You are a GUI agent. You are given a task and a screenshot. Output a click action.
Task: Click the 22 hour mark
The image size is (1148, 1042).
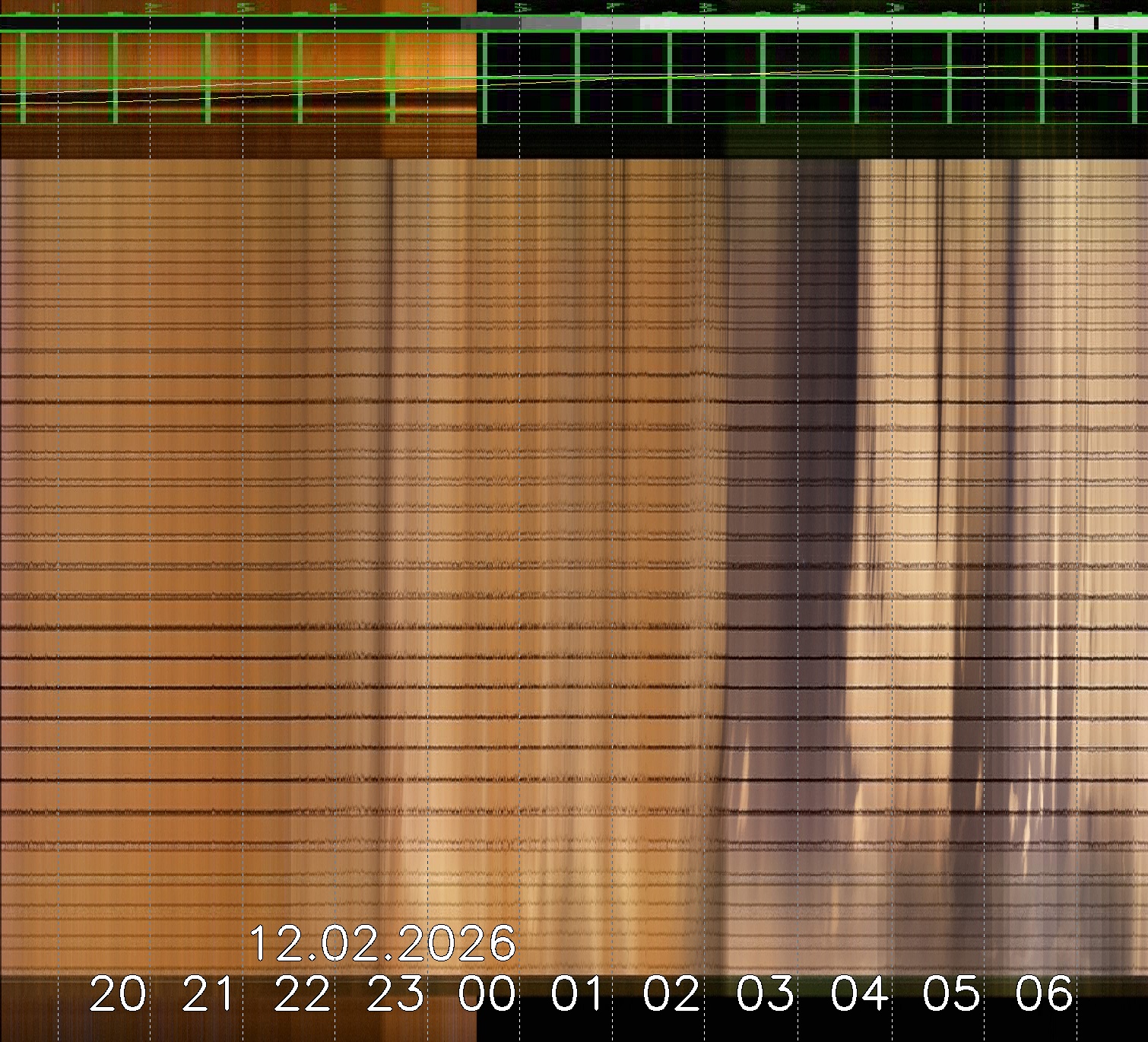[303, 994]
